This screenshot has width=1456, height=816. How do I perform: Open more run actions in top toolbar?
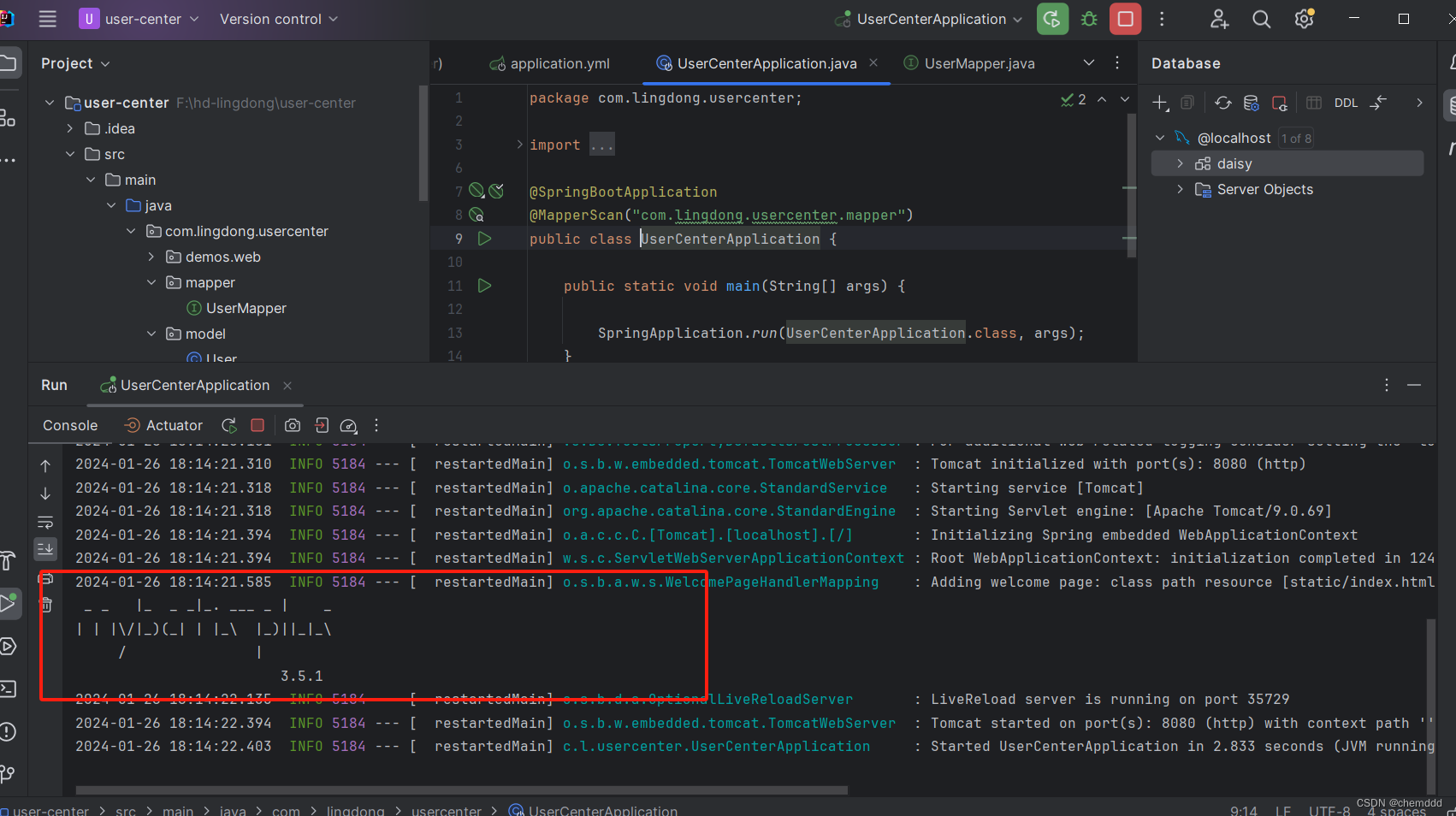[1162, 19]
